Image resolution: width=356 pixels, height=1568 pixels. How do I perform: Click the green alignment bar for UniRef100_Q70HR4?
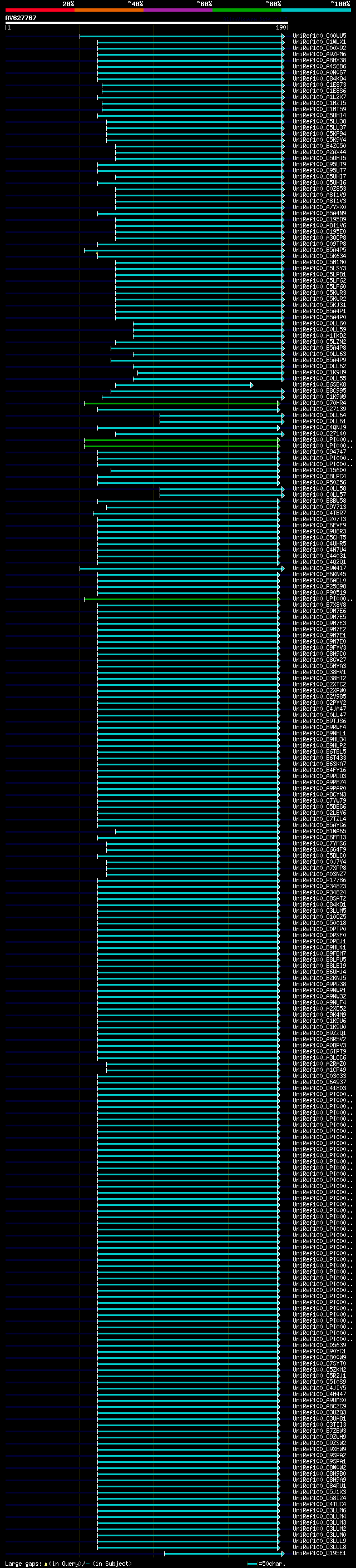coord(182,403)
